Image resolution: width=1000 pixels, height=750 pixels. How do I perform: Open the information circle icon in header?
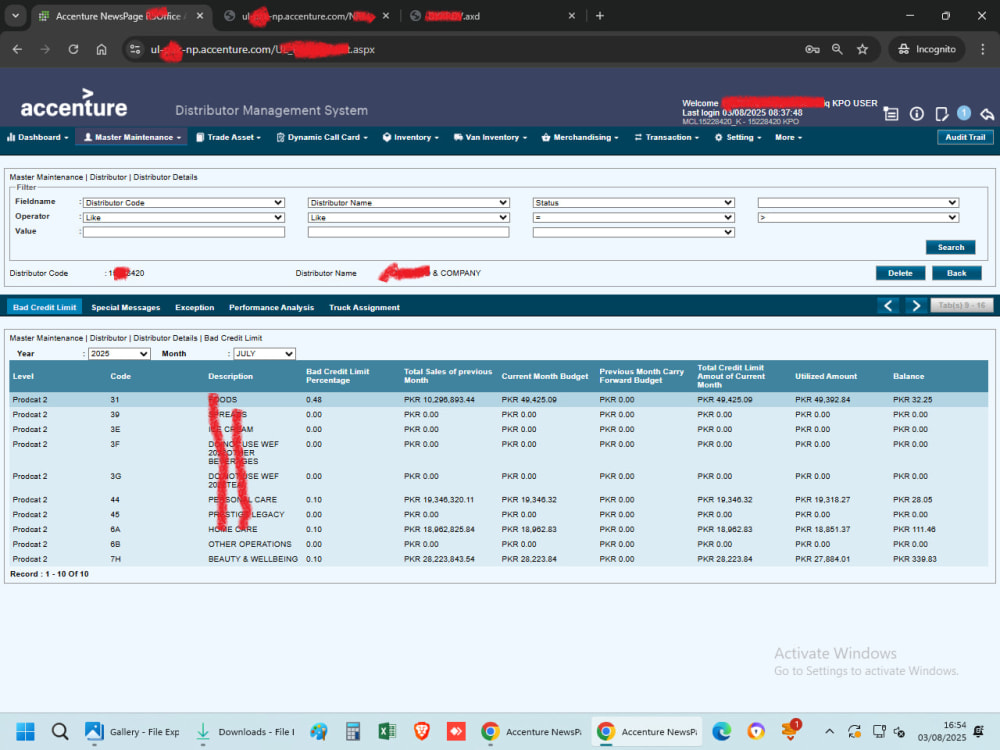pyautogui.click(x=916, y=114)
